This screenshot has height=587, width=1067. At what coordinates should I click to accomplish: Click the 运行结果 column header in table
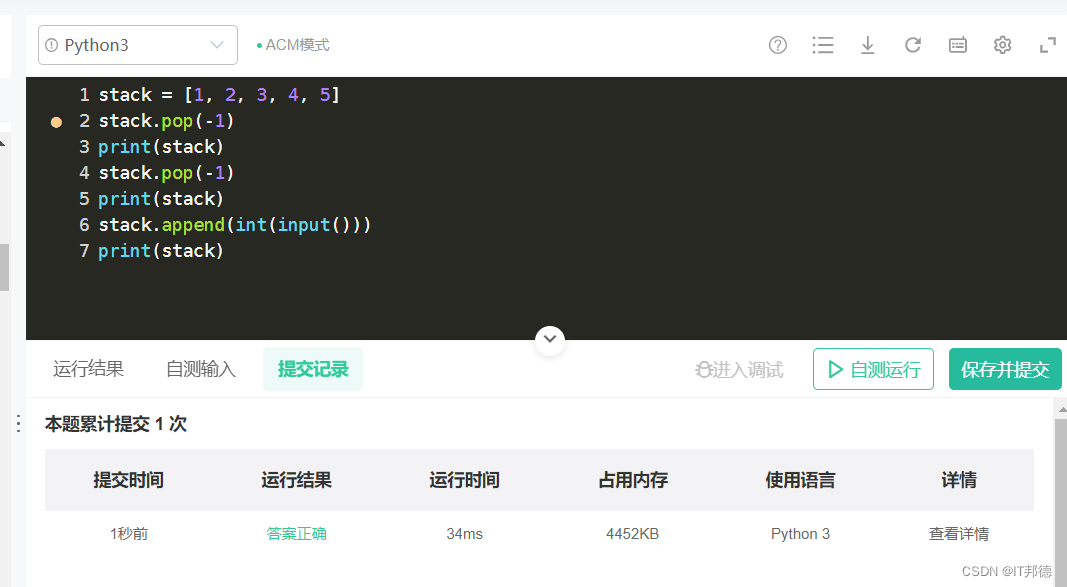pyautogui.click(x=296, y=480)
